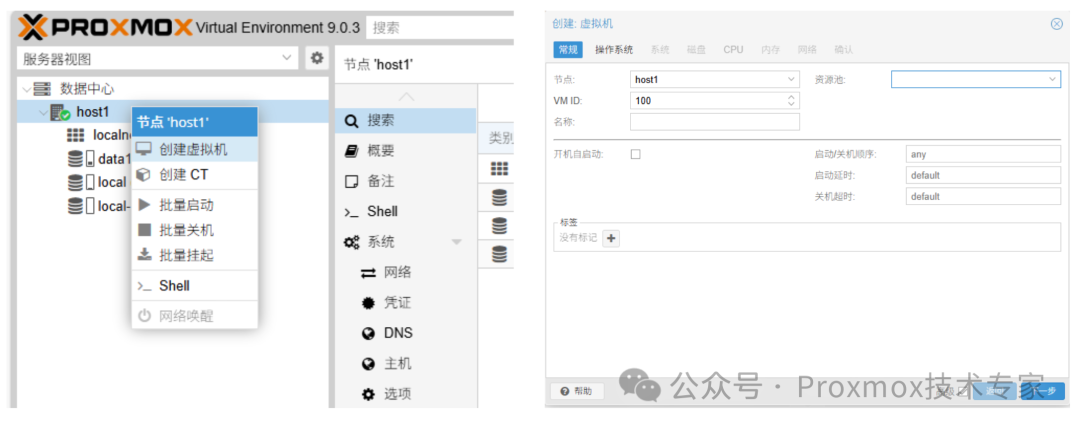Viewport: 1080px width, 430px height.
Task: Click the localnetwork grid icon in tree
Action: [x=76, y=135]
